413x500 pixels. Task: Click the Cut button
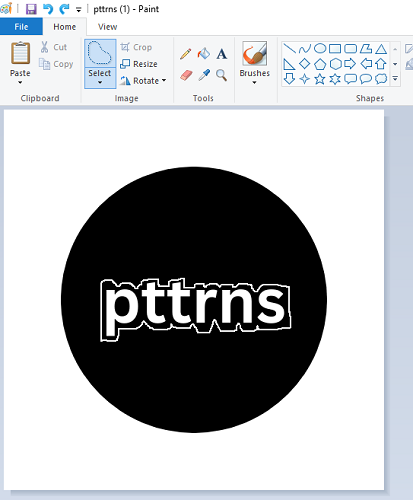(x=54, y=47)
